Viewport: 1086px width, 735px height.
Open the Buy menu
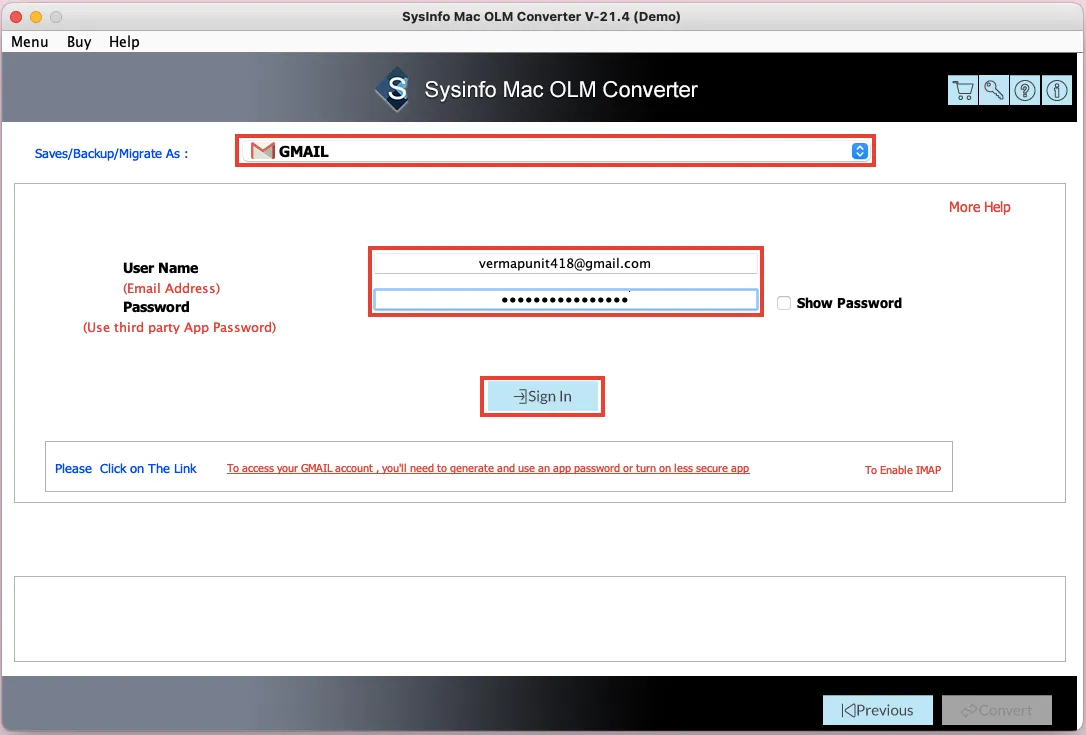(79, 42)
